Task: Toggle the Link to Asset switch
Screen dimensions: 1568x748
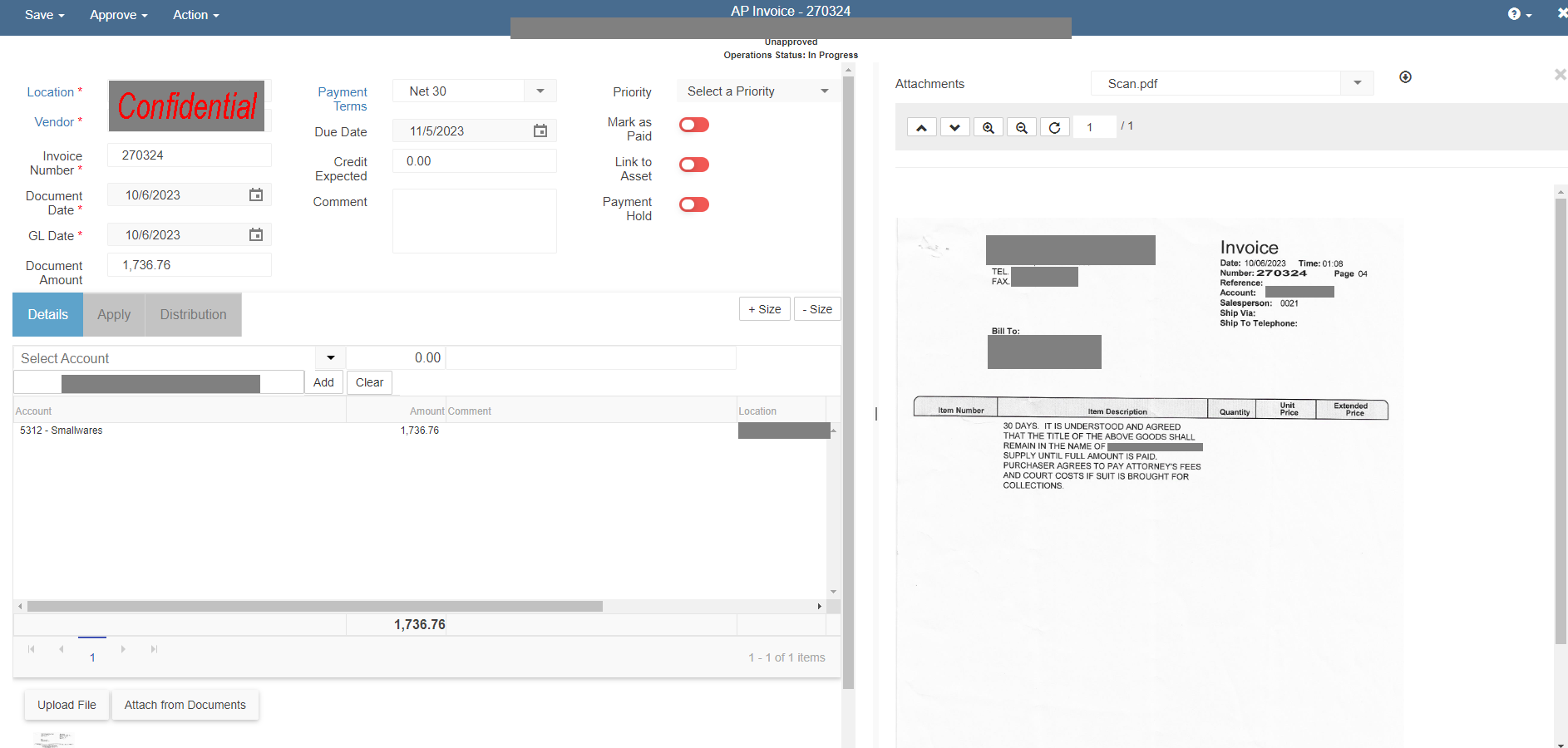Action: click(x=694, y=165)
